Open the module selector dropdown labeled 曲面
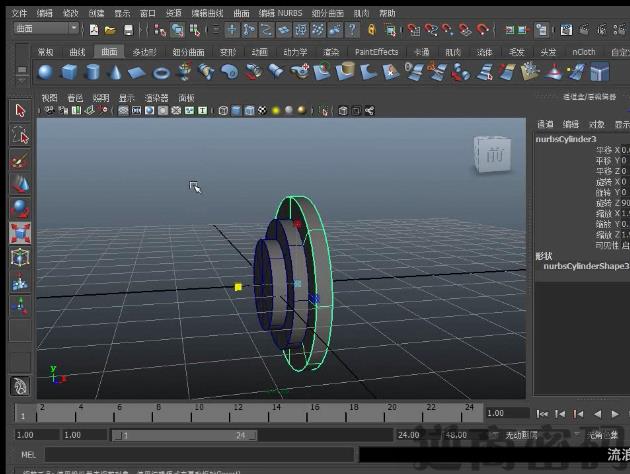 pos(45,29)
